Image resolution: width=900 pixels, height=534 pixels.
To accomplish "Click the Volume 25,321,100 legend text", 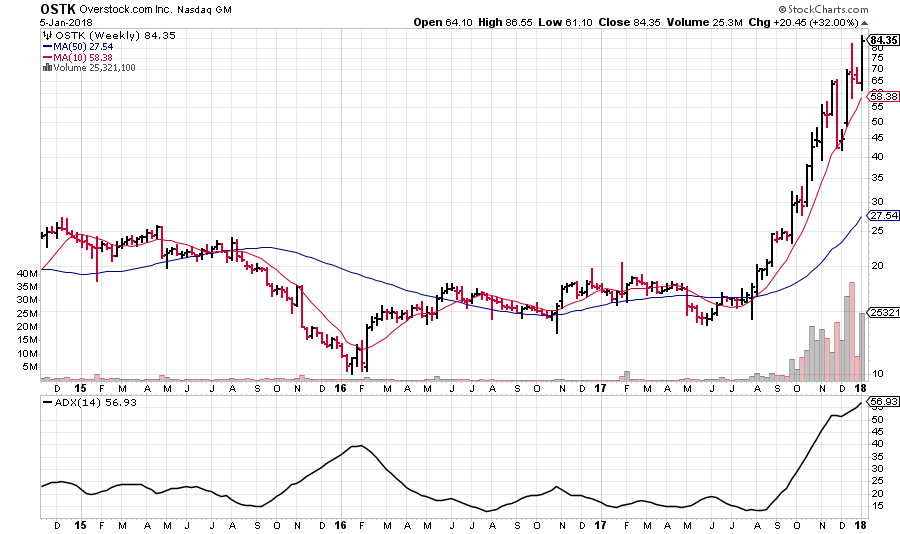I will click(94, 68).
